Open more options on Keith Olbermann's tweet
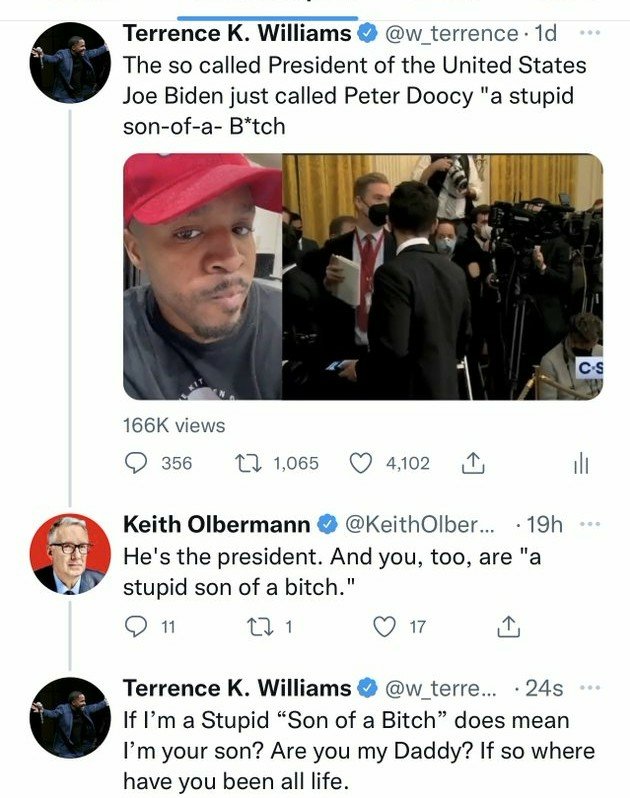The width and height of the screenshot is (630, 798). click(x=591, y=524)
